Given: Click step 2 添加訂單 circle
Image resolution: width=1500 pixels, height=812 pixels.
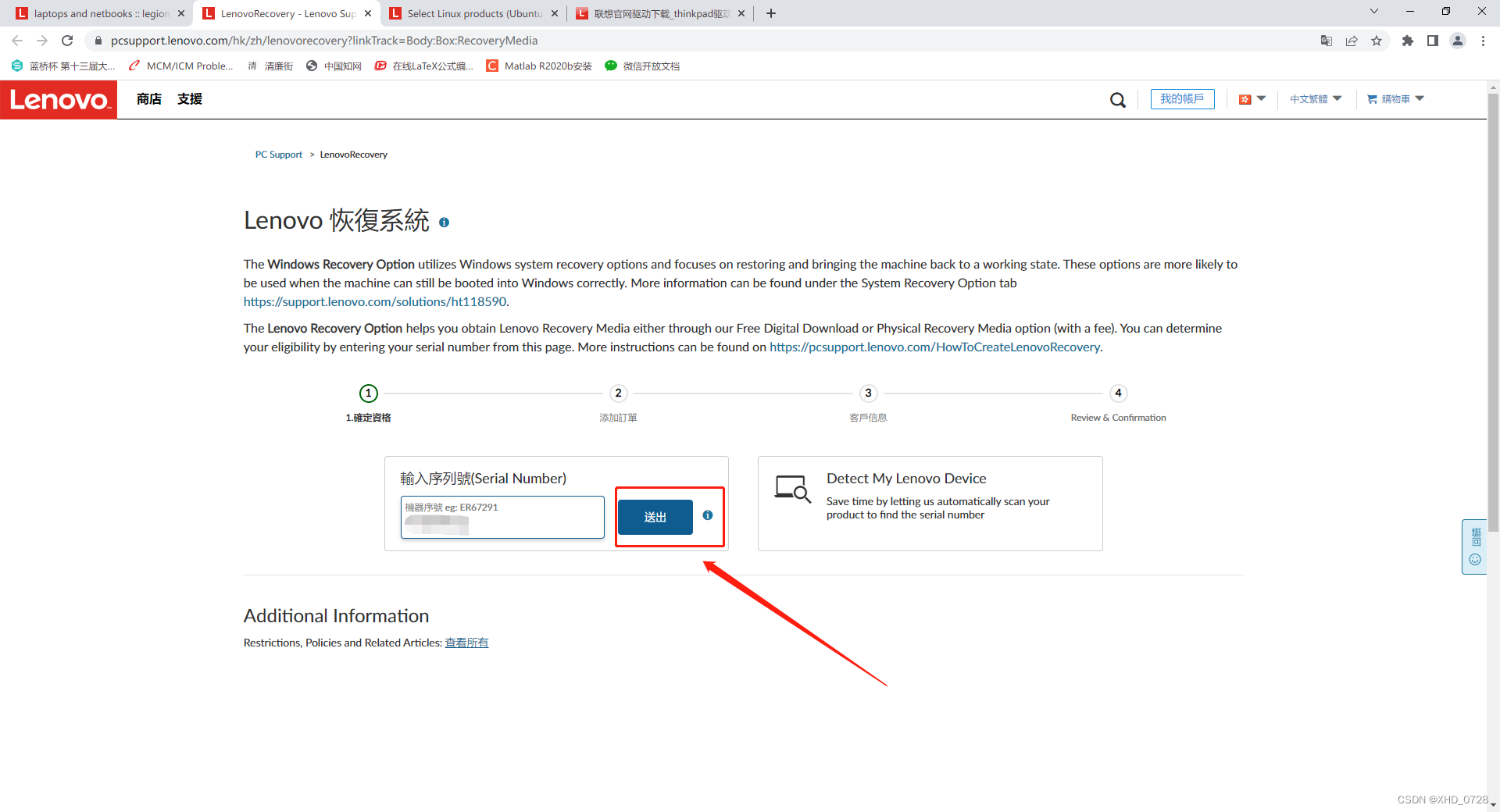Looking at the screenshot, I should 618,393.
